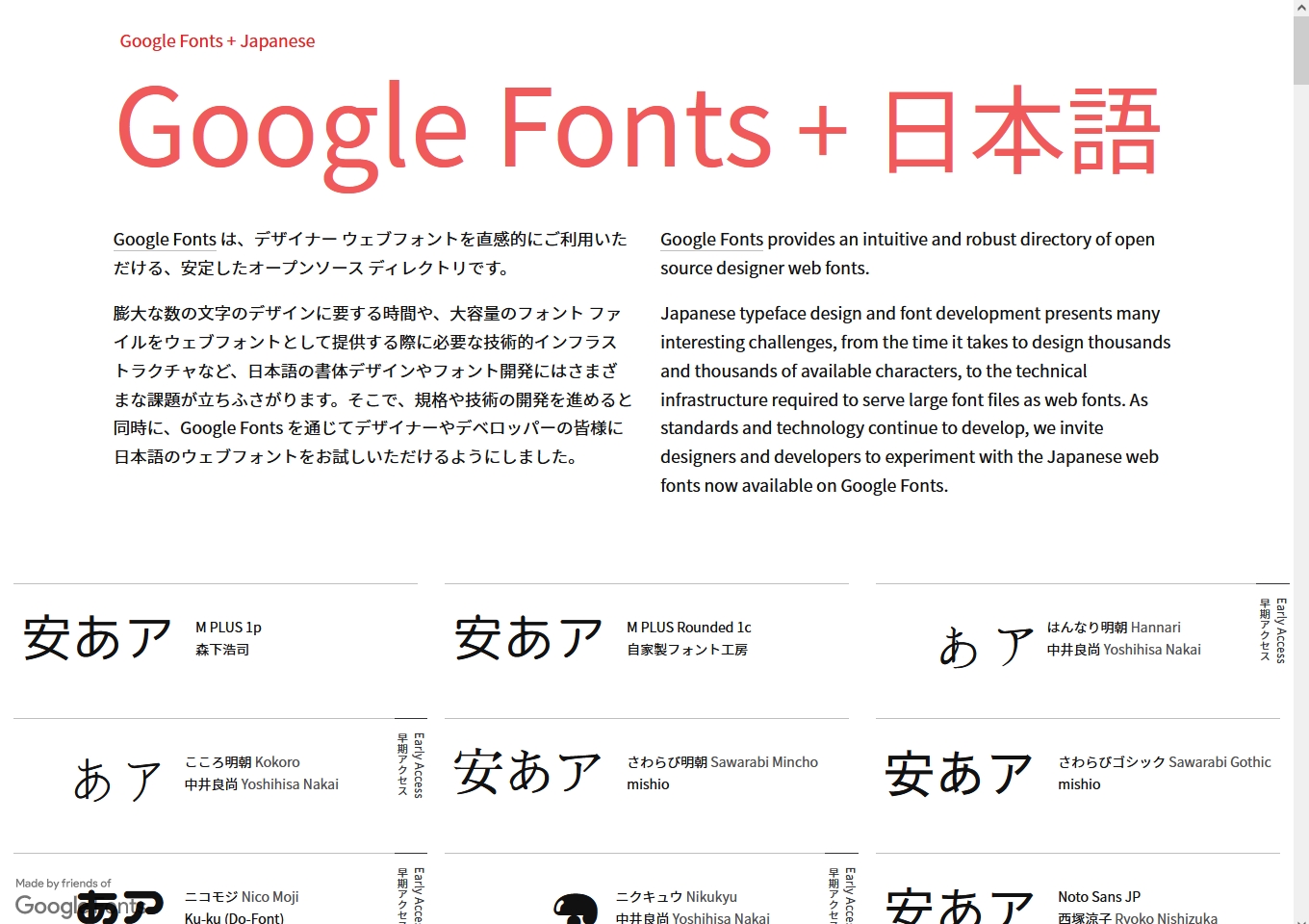Open the Sawarabi Mincho font card
This screenshot has width=1309, height=924.
pyautogui.click(x=647, y=785)
